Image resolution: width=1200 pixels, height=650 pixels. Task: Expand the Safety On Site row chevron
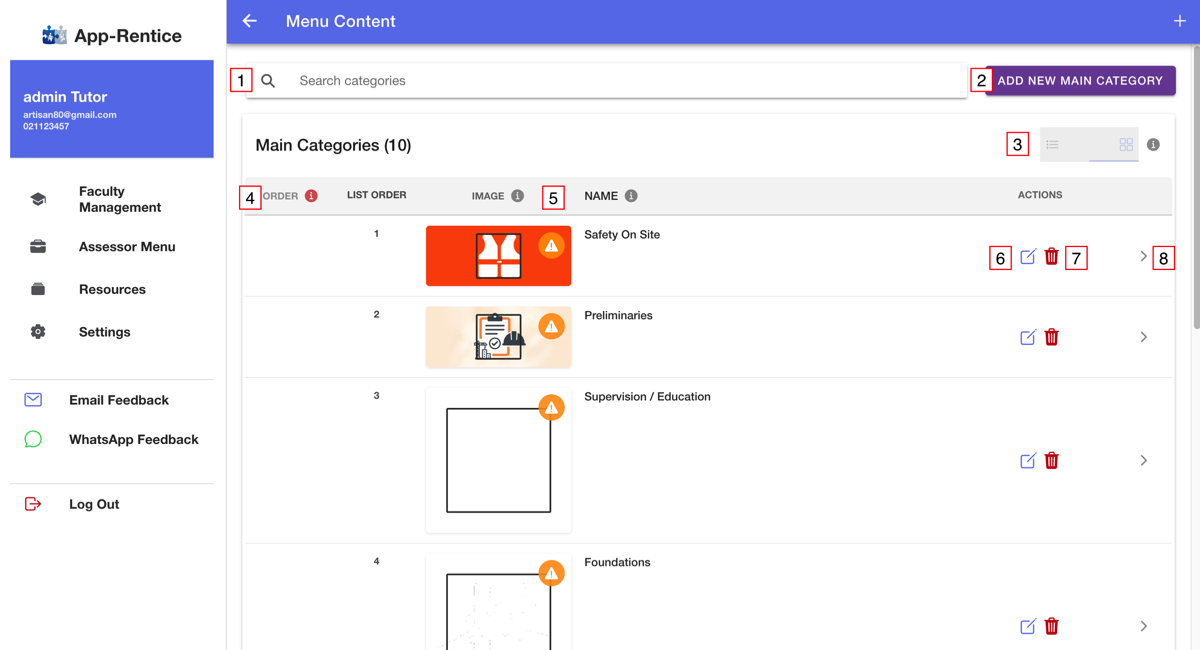(x=1144, y=257)
